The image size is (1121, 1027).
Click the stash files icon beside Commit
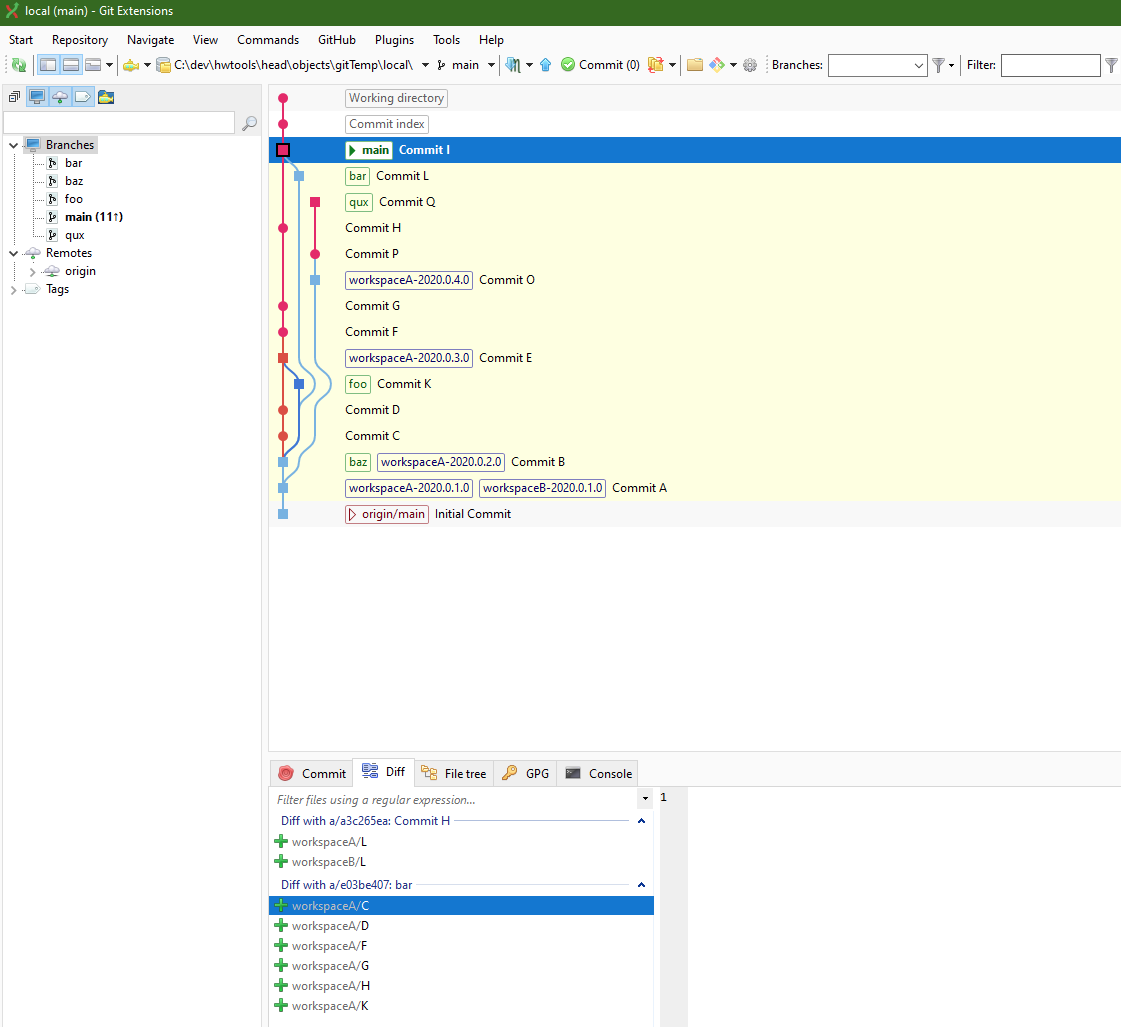[x=656, y=65]
